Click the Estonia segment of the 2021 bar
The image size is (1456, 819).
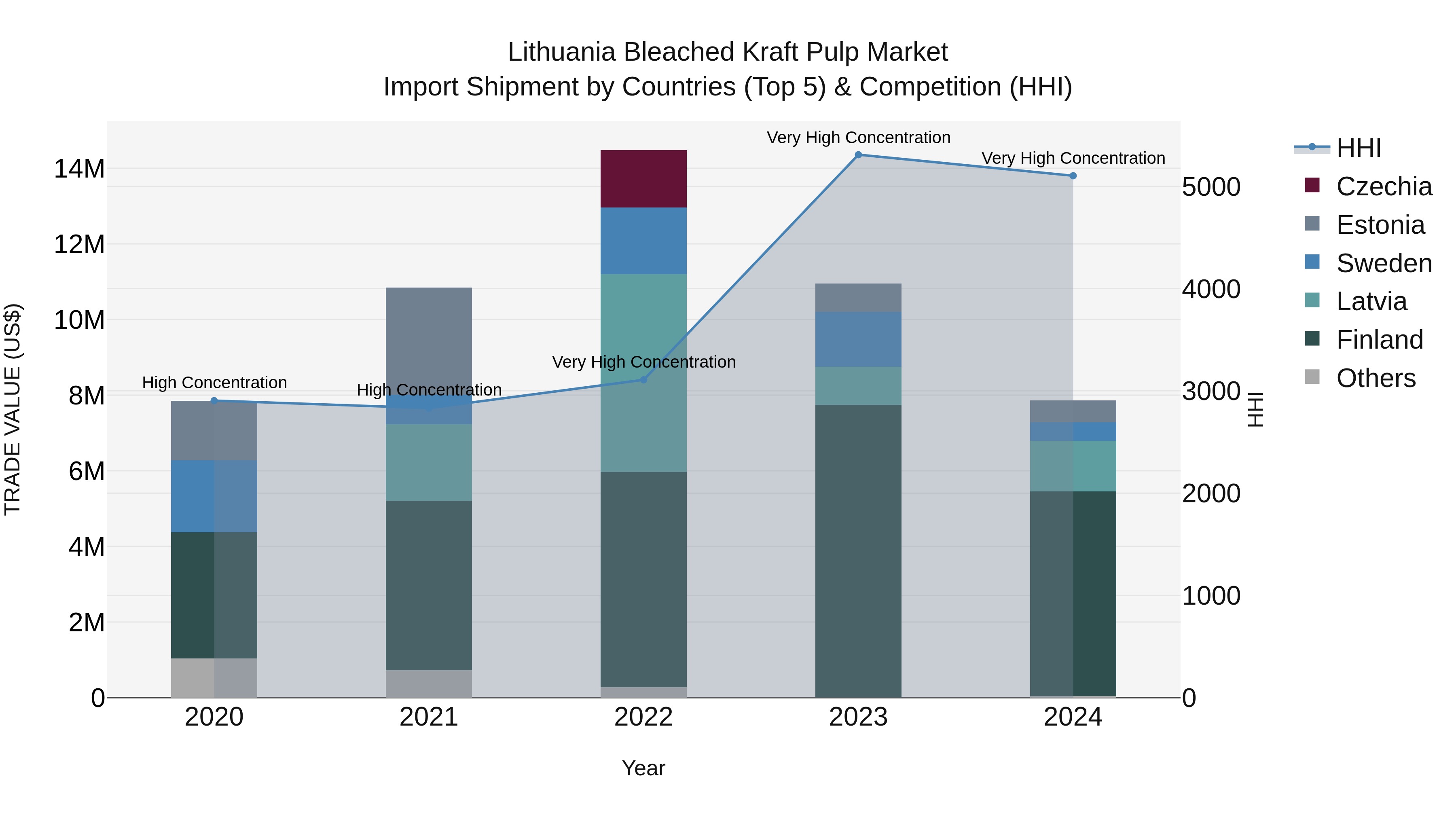click(x=428, y=341)
